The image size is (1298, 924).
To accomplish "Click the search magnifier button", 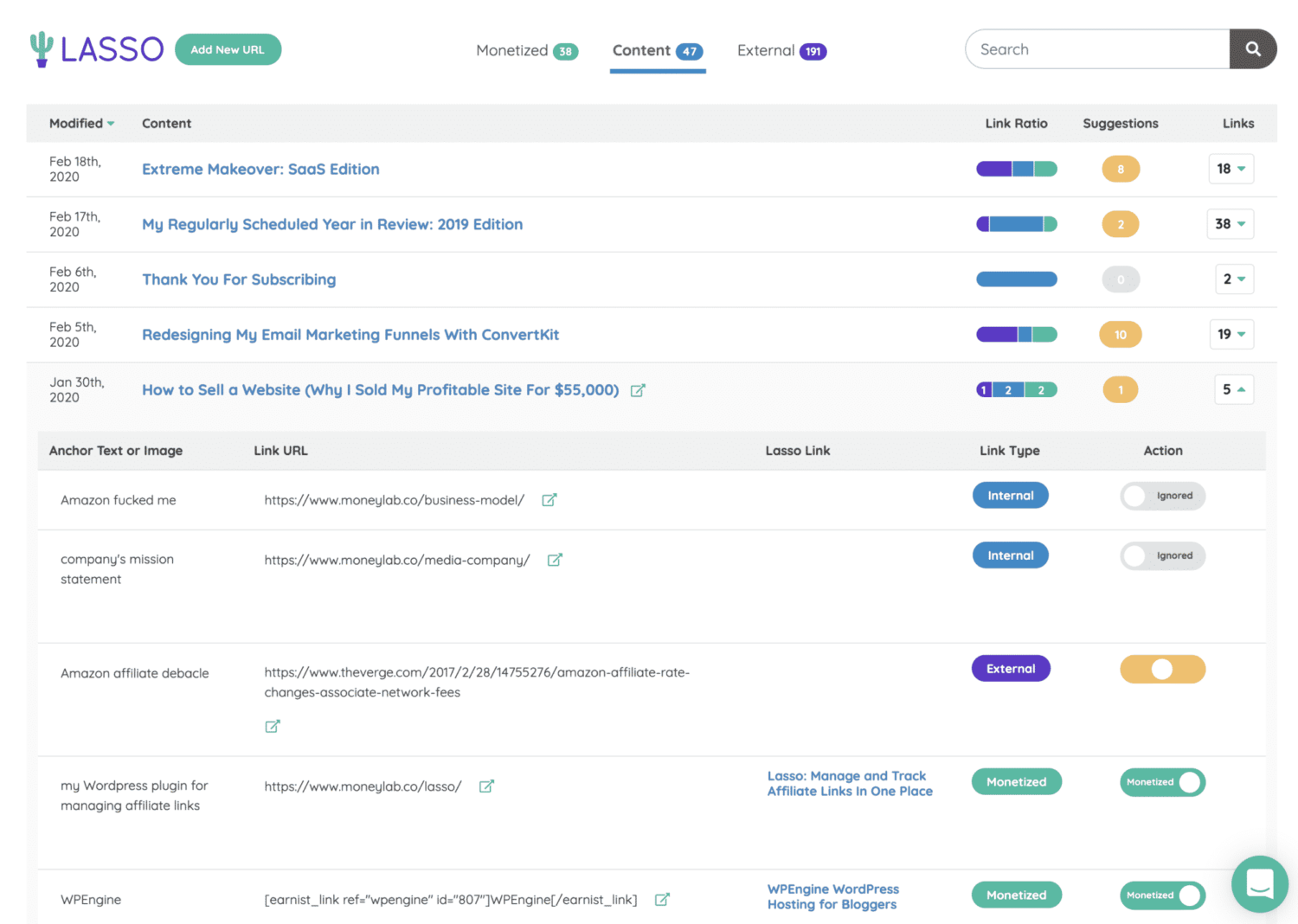I will click(x=1253, y=49).
